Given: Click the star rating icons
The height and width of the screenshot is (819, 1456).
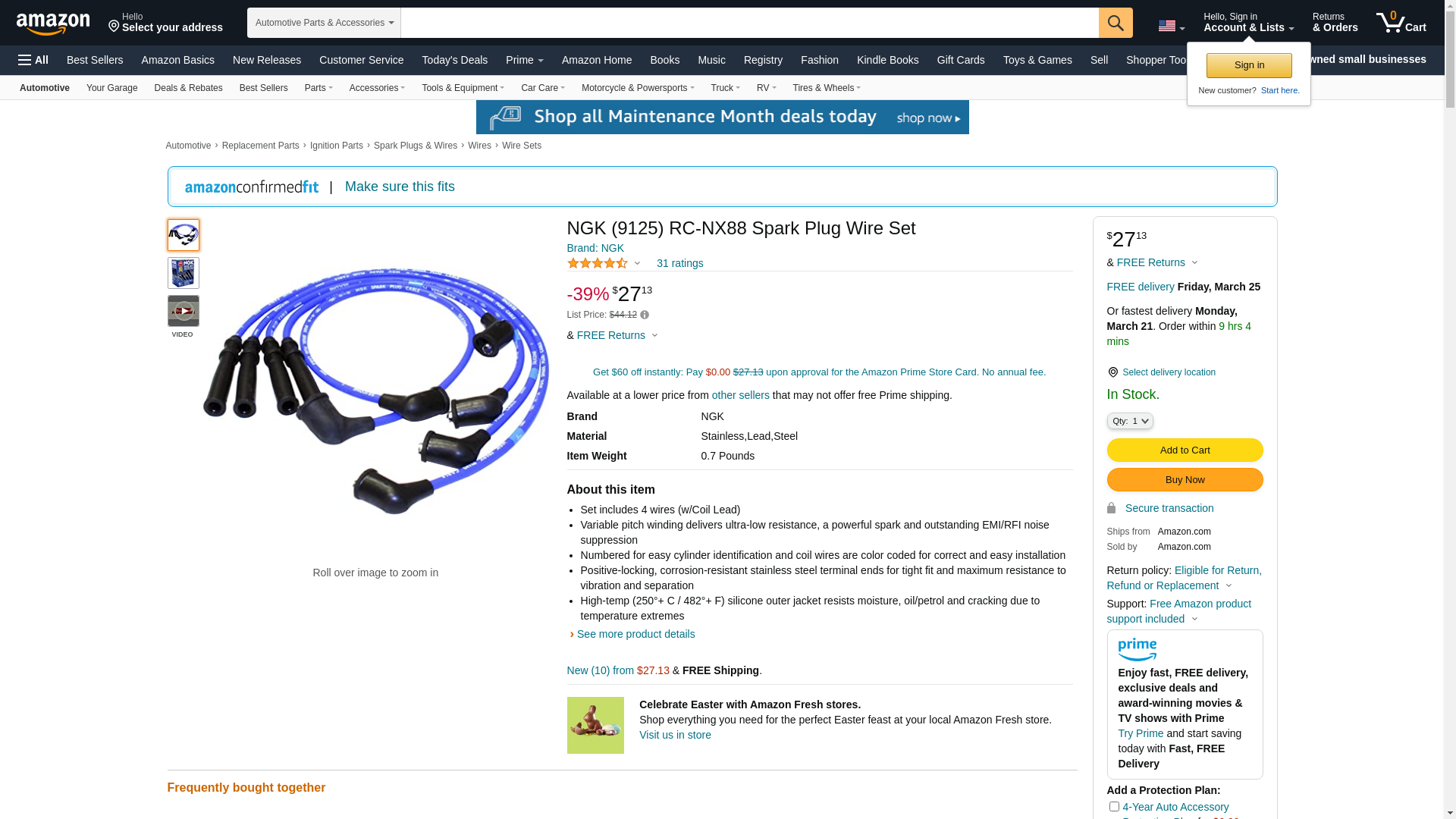Looking at the screenshot, I should coord(598,263).
